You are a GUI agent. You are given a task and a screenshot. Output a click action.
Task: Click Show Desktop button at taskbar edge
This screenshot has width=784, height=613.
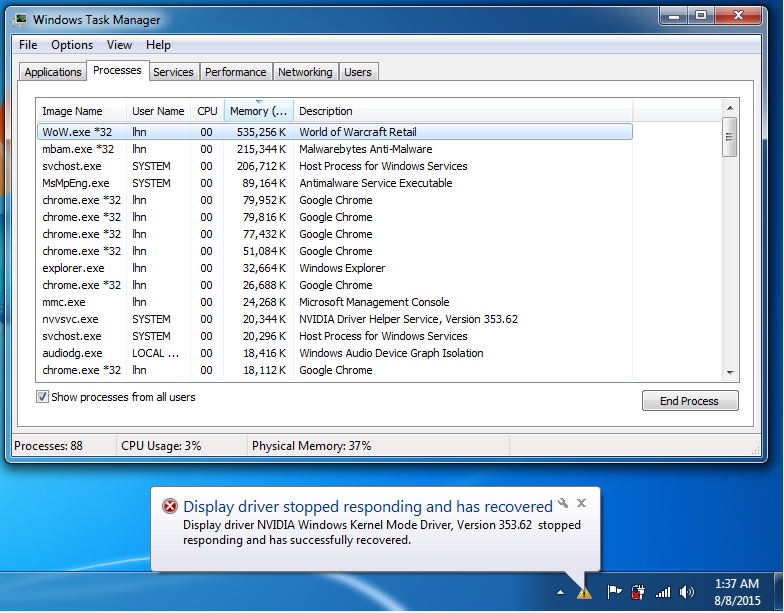[x=778, y=592]
